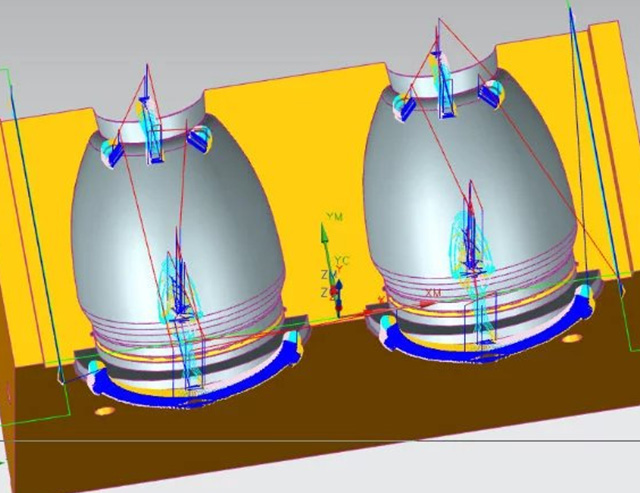
Task: Click the brown front face of block
Action: pyautogui.click(x=350, y=400)
